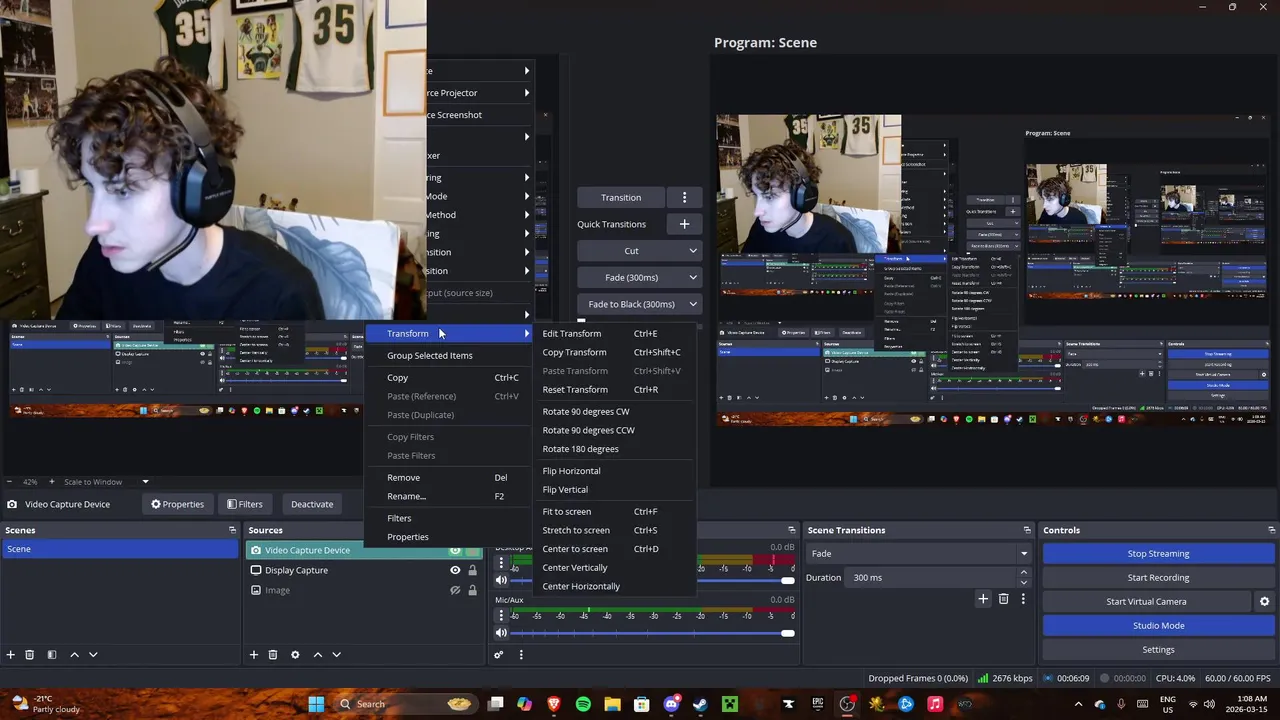Click Group Selected Items in the context menu
This screenshot has height=720, width=1280.
[430, 356]
